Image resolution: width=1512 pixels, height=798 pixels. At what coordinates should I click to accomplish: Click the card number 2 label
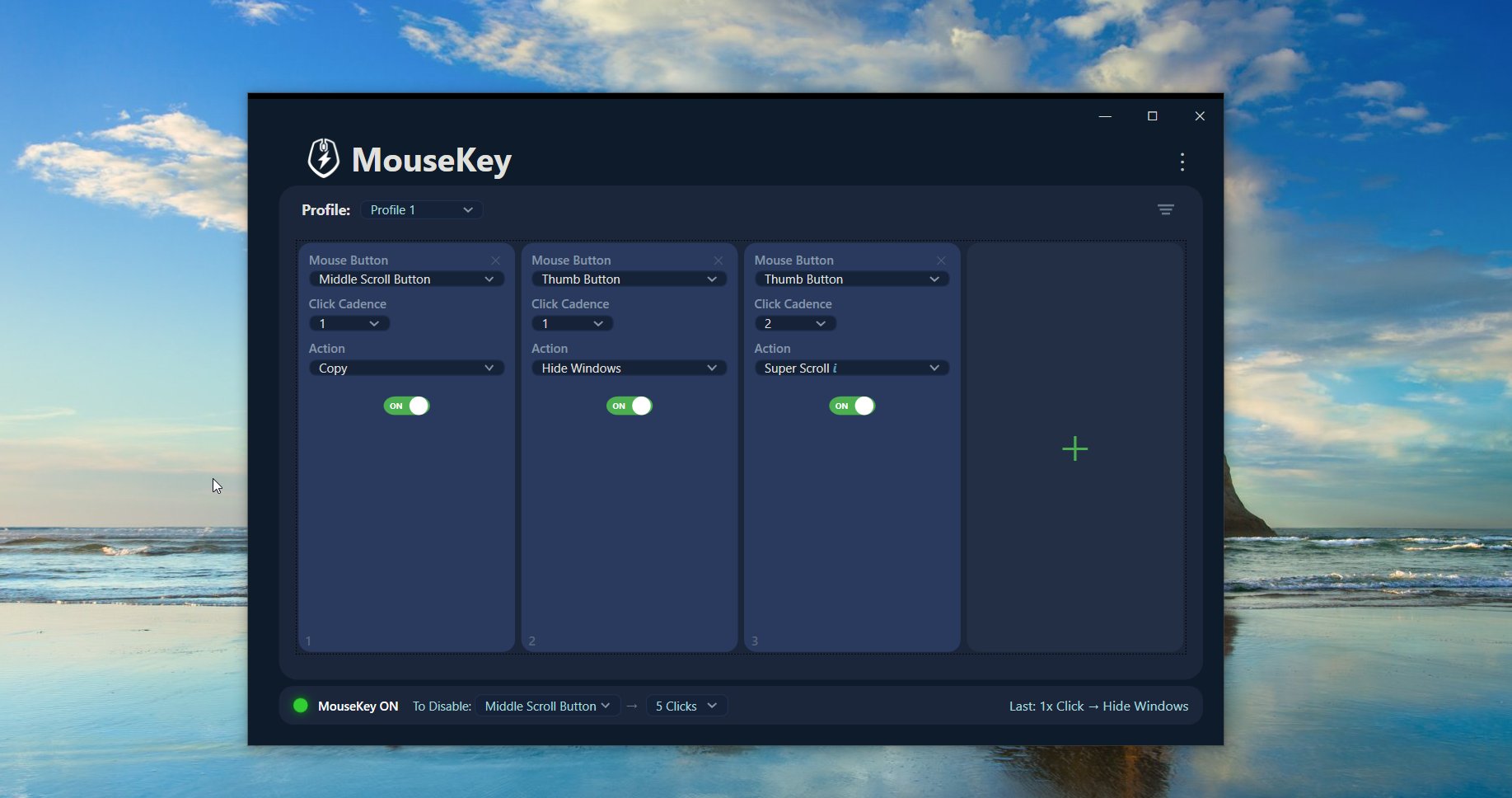tap(531, 641)
